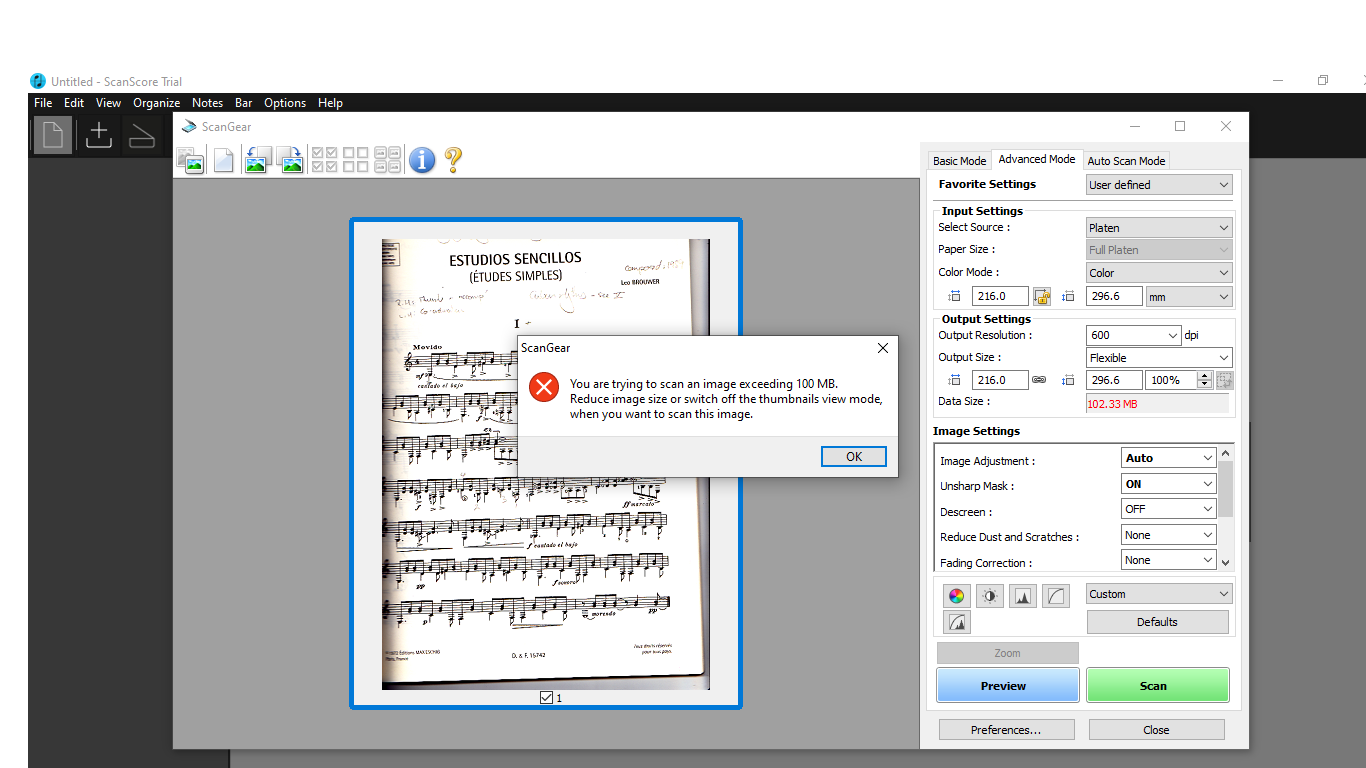Viewport: 1366px width, 768px height.
Task: Open the Unsharp Mask dropdown
Action: (x=1169, y=484)
